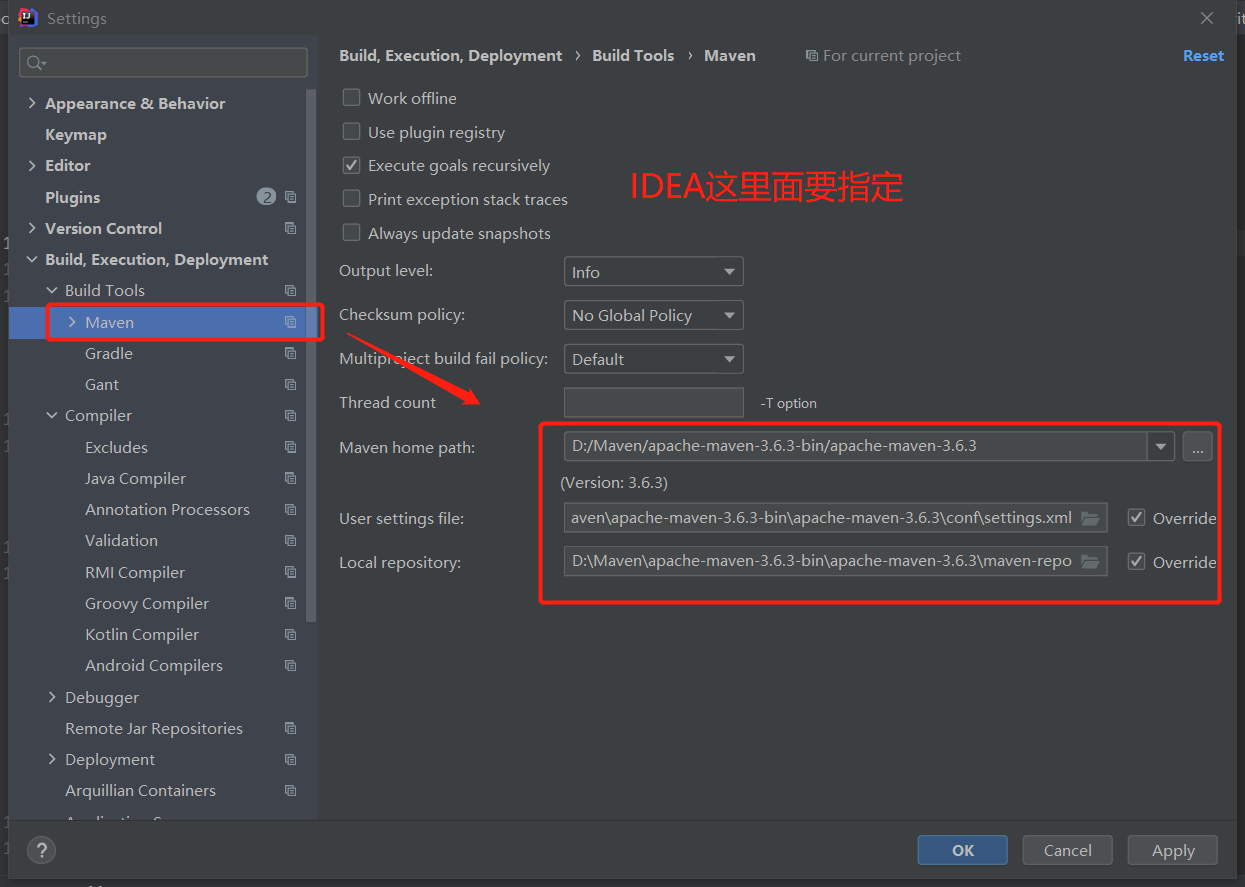The image size is (1245, 887).
Task: Expand the Maven tree node arrow
Action: tap(72, 322)
